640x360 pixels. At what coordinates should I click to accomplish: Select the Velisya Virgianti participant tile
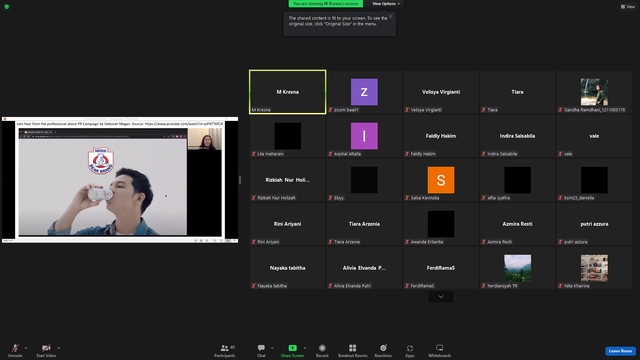click(x=441, y=92)
